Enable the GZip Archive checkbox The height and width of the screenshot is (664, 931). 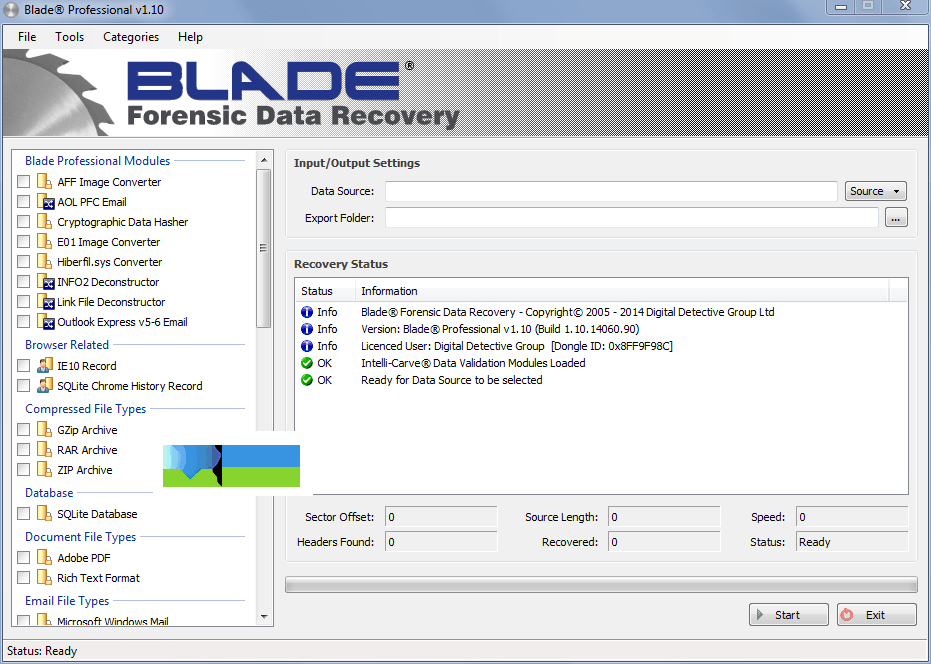(x=23, y=429)
